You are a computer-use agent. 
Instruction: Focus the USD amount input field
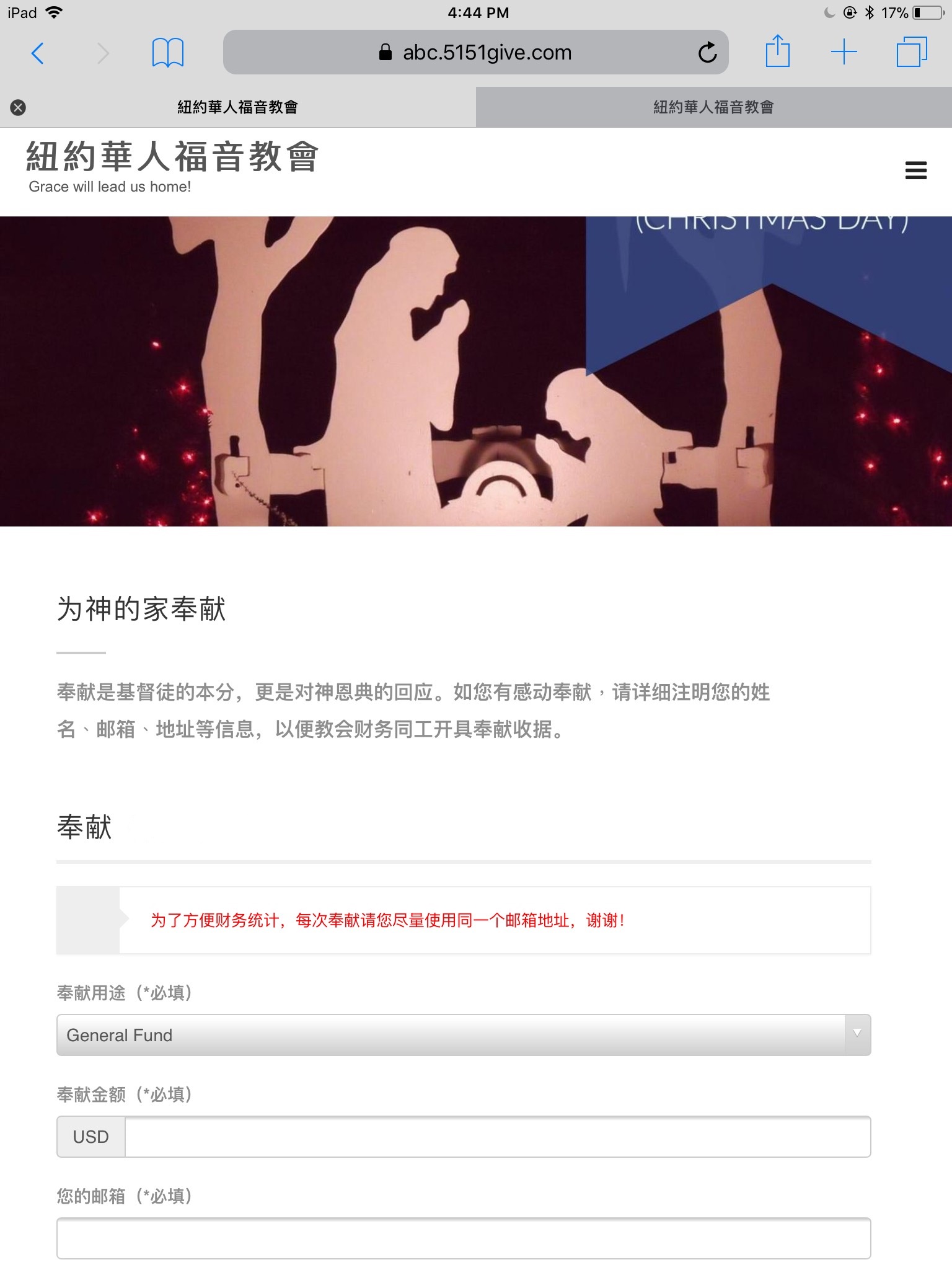coord(498,1137)
